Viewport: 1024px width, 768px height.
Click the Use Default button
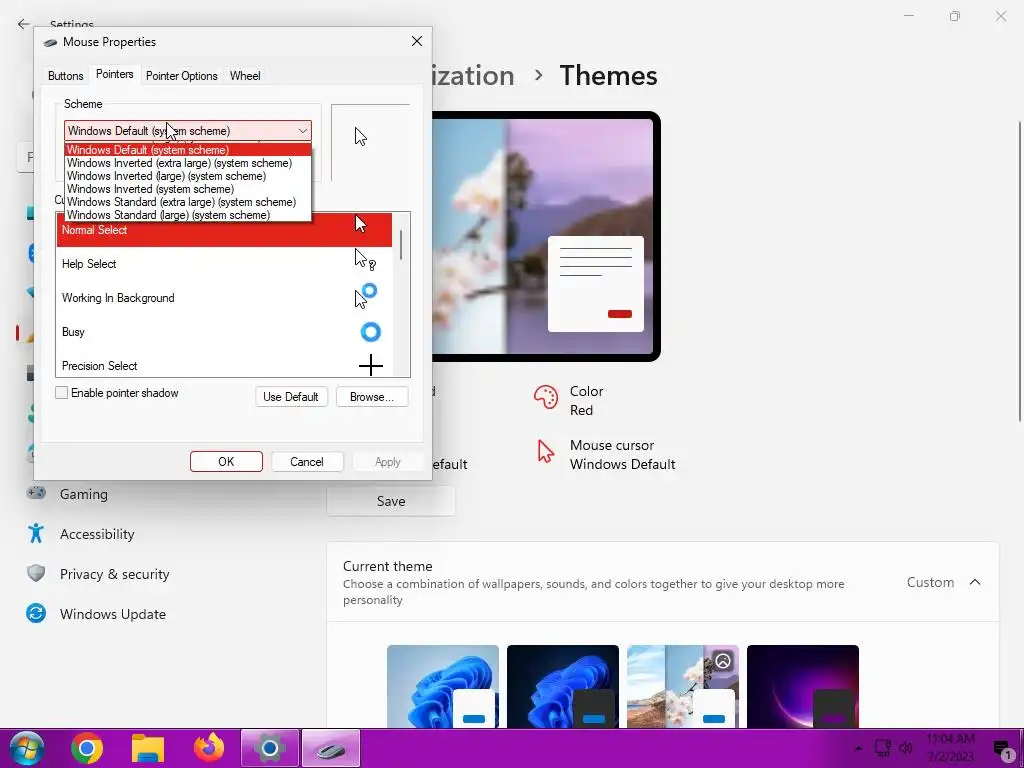click(291, 396)
